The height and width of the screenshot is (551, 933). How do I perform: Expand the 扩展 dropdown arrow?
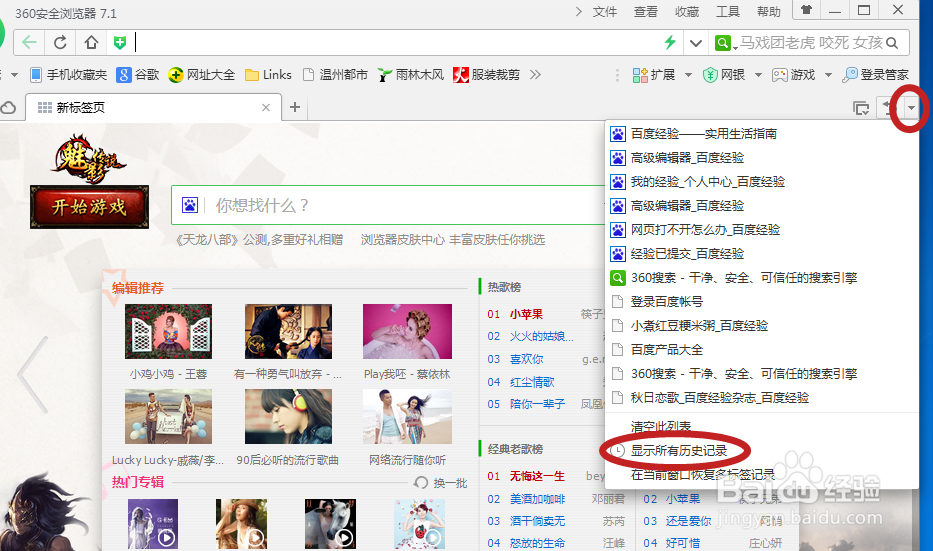[688, 75]
